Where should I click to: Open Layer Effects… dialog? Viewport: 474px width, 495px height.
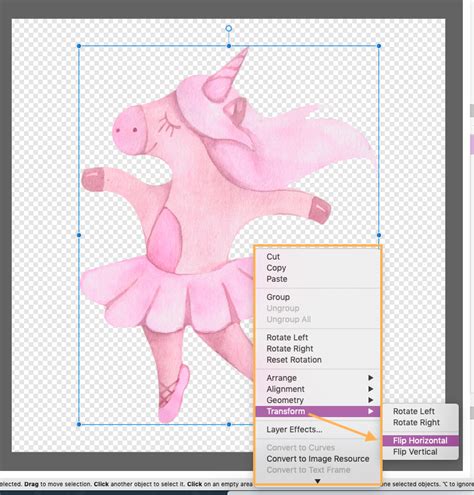tap(318, 429)
